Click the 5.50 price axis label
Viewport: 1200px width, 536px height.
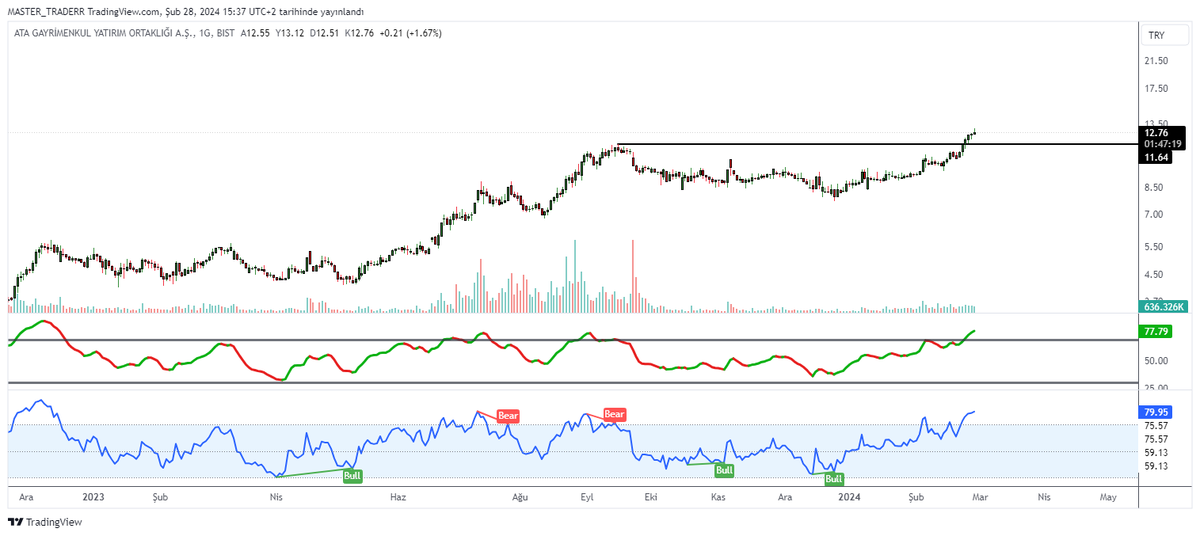coord(1156,247)
